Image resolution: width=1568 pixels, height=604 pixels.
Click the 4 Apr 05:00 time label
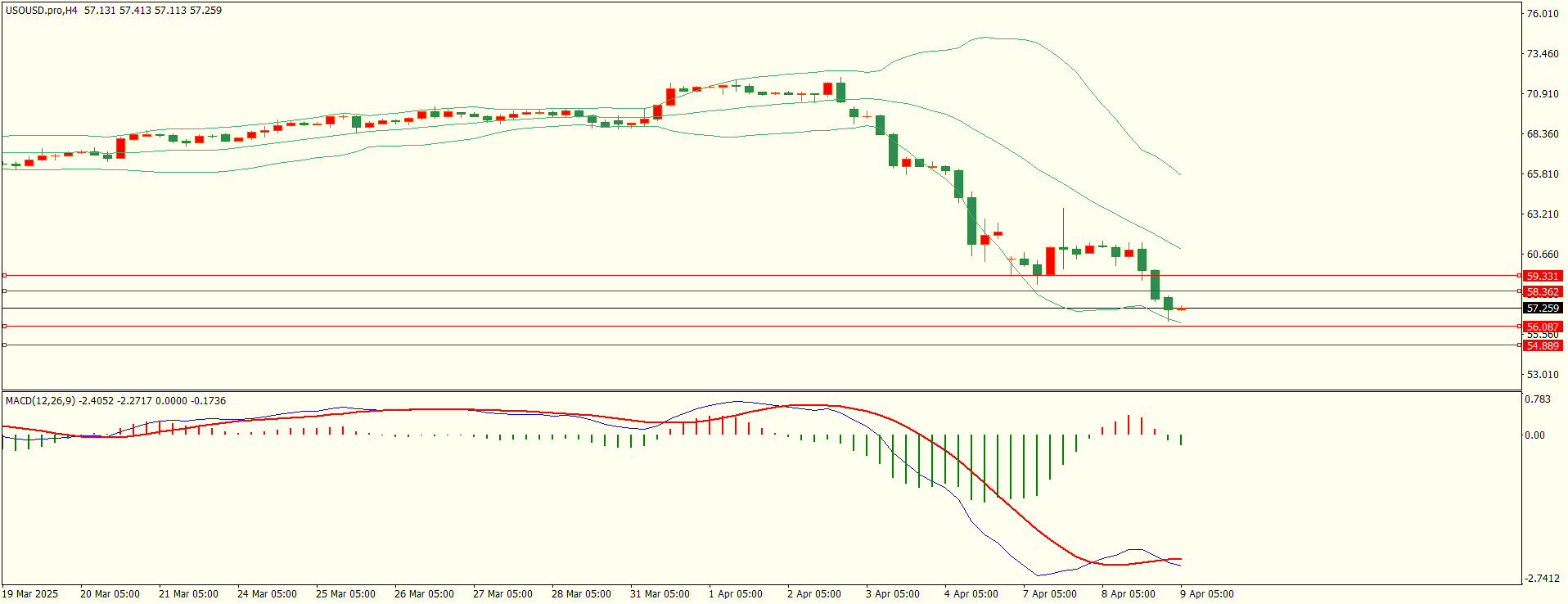coord(971,594)
